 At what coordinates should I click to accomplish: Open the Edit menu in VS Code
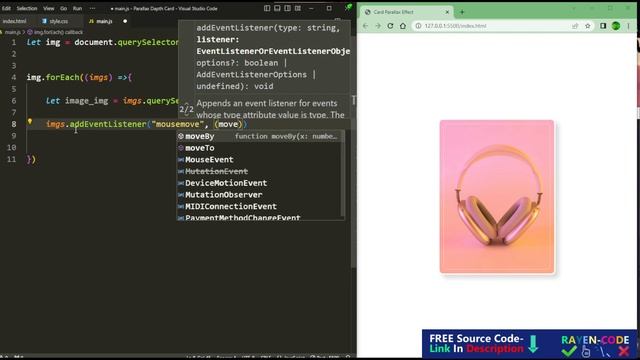pyautogui.click(x=6, y=8)
